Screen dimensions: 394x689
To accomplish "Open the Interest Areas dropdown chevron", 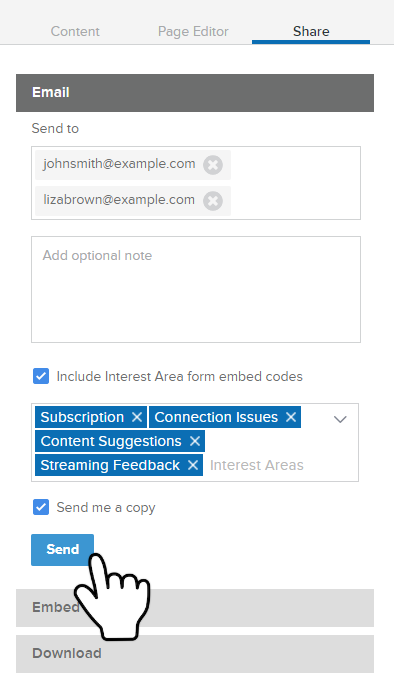I will 340,419.
